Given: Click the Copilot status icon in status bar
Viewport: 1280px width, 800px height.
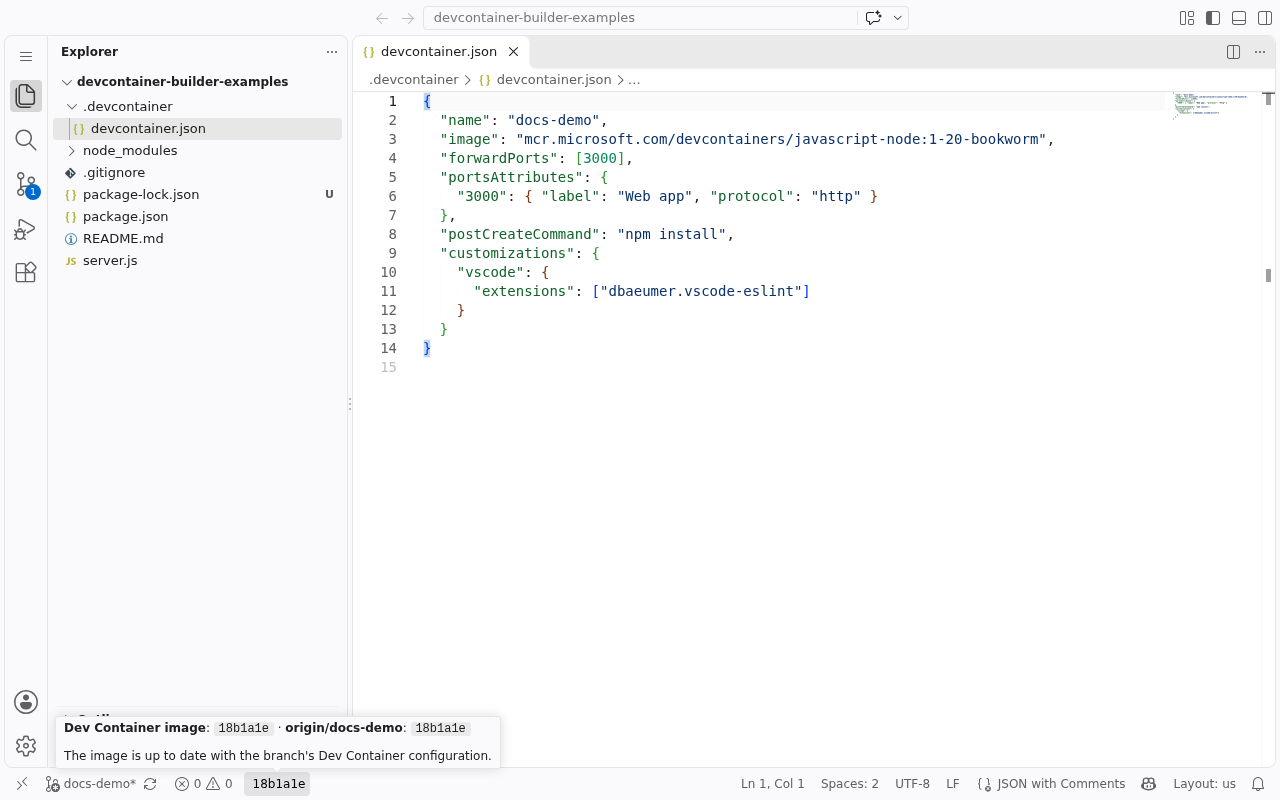Looking at the screenshot, I should (1149, 784).
